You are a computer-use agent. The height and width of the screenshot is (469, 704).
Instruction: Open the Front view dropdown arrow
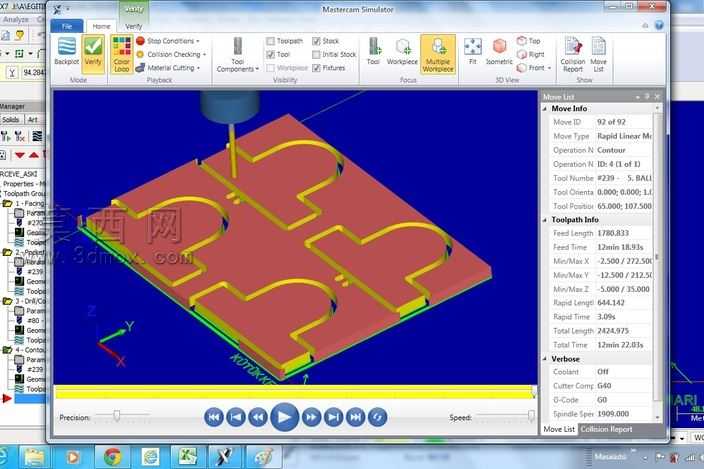tap(549, 68)
